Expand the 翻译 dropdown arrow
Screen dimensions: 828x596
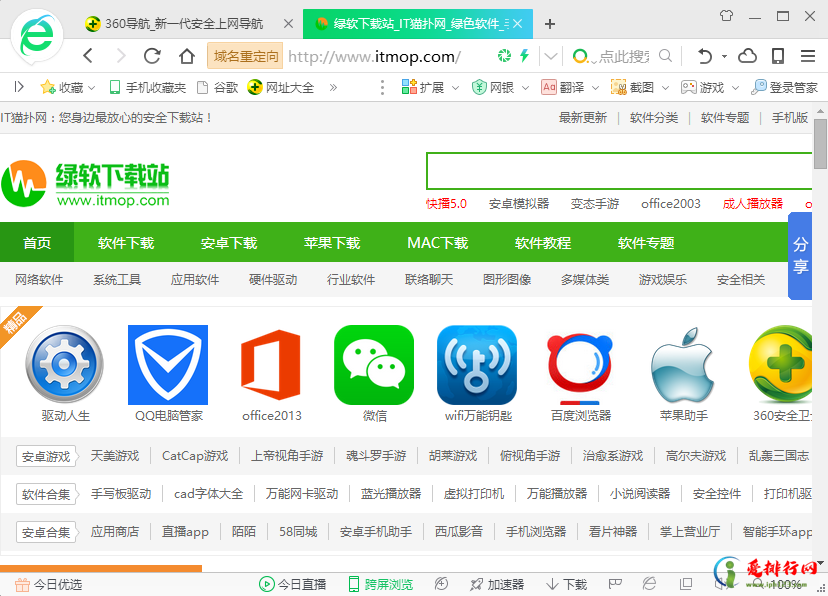pos(595,88)
